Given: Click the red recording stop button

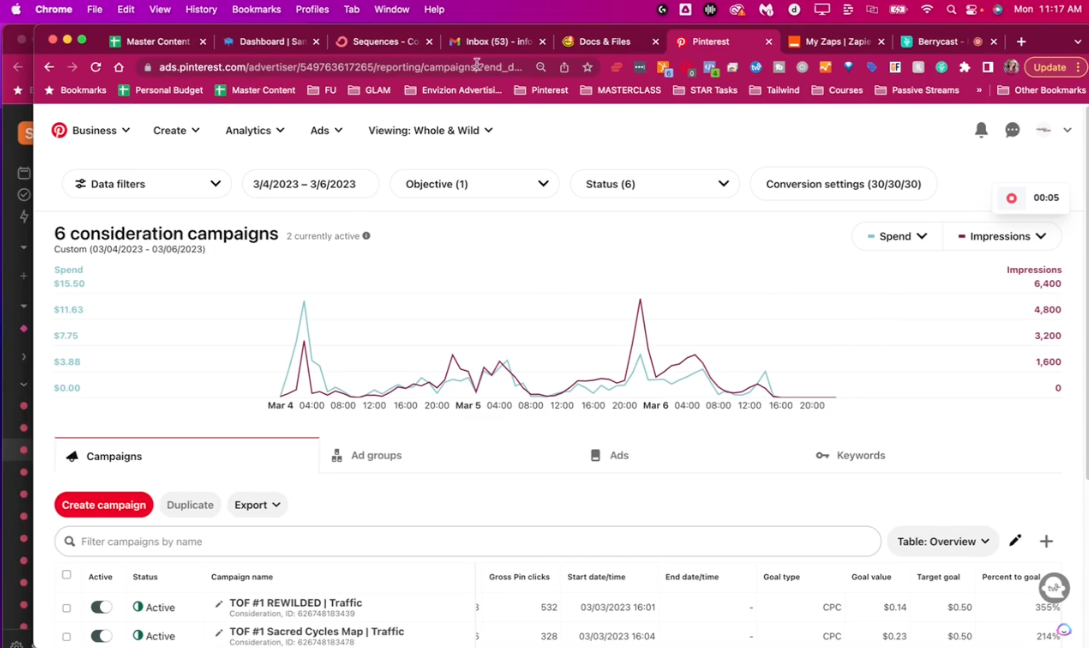Looking at the screenshot, I should click(1011, 198).
